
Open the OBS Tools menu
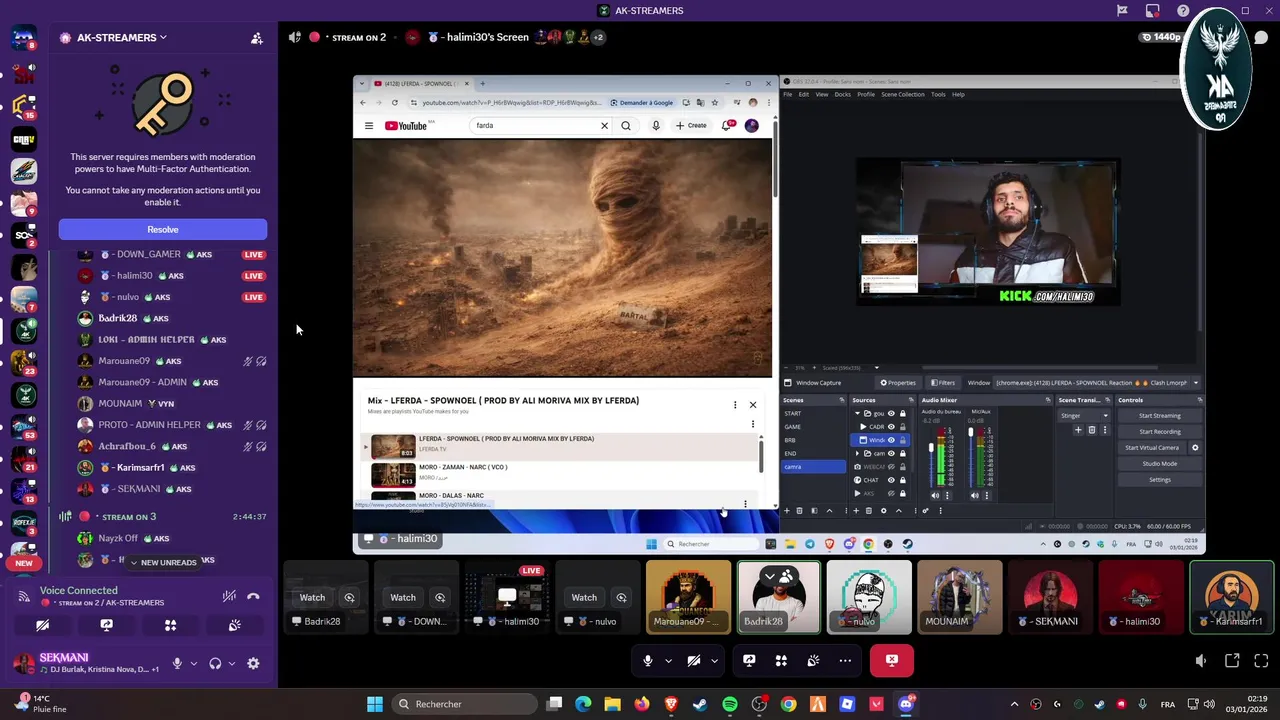point(938,94)
